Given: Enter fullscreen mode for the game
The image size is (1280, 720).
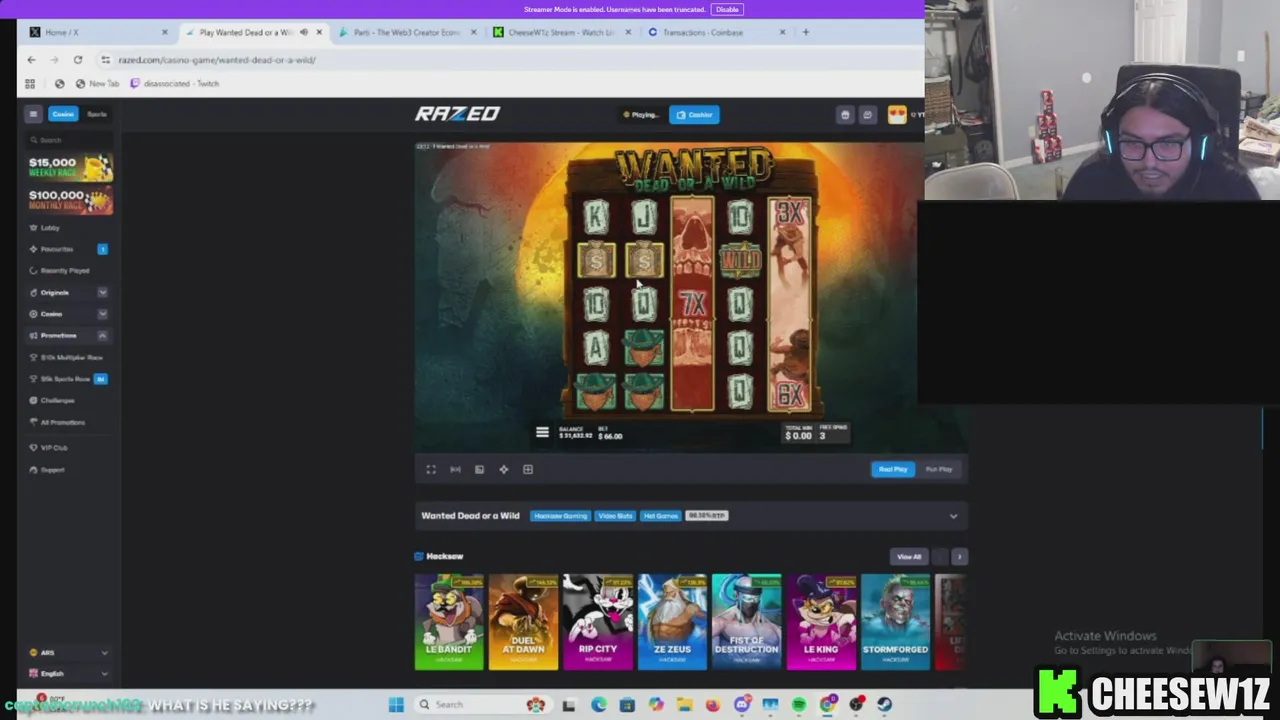Looking at the screenshot, I should pos(431,469).
